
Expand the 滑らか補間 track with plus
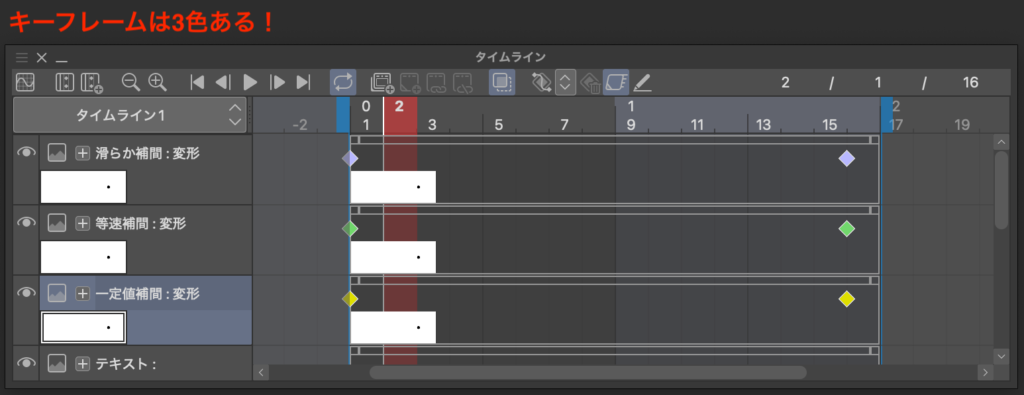click(82, 153)
